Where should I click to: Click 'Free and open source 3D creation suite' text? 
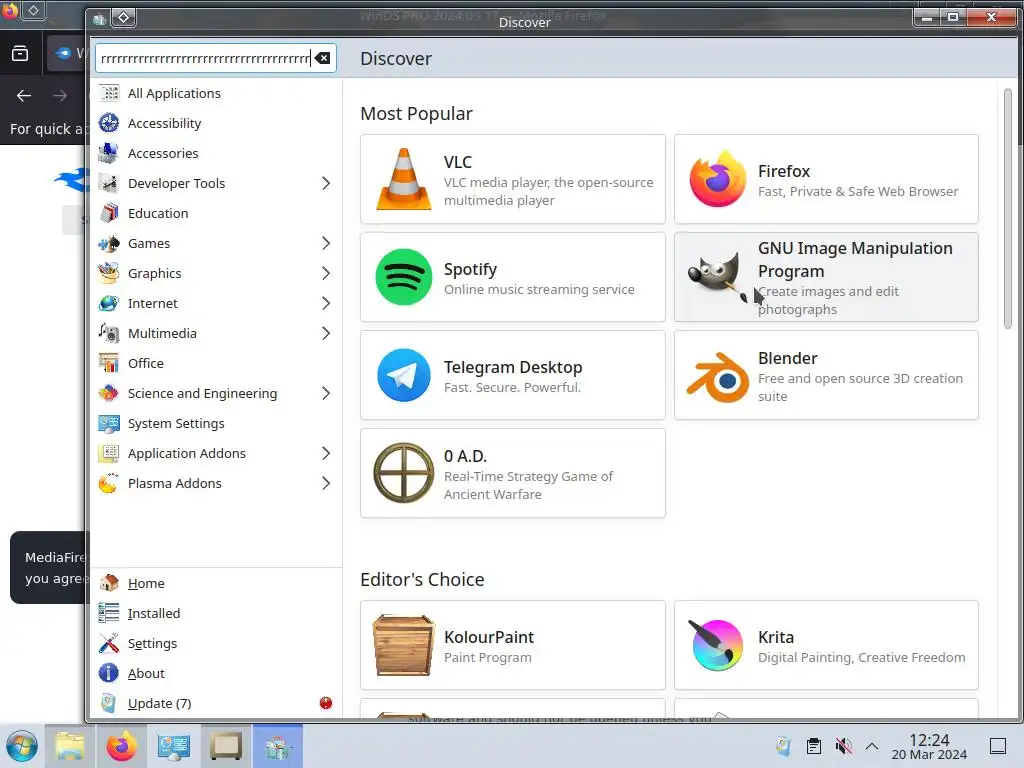click(860, 387)
